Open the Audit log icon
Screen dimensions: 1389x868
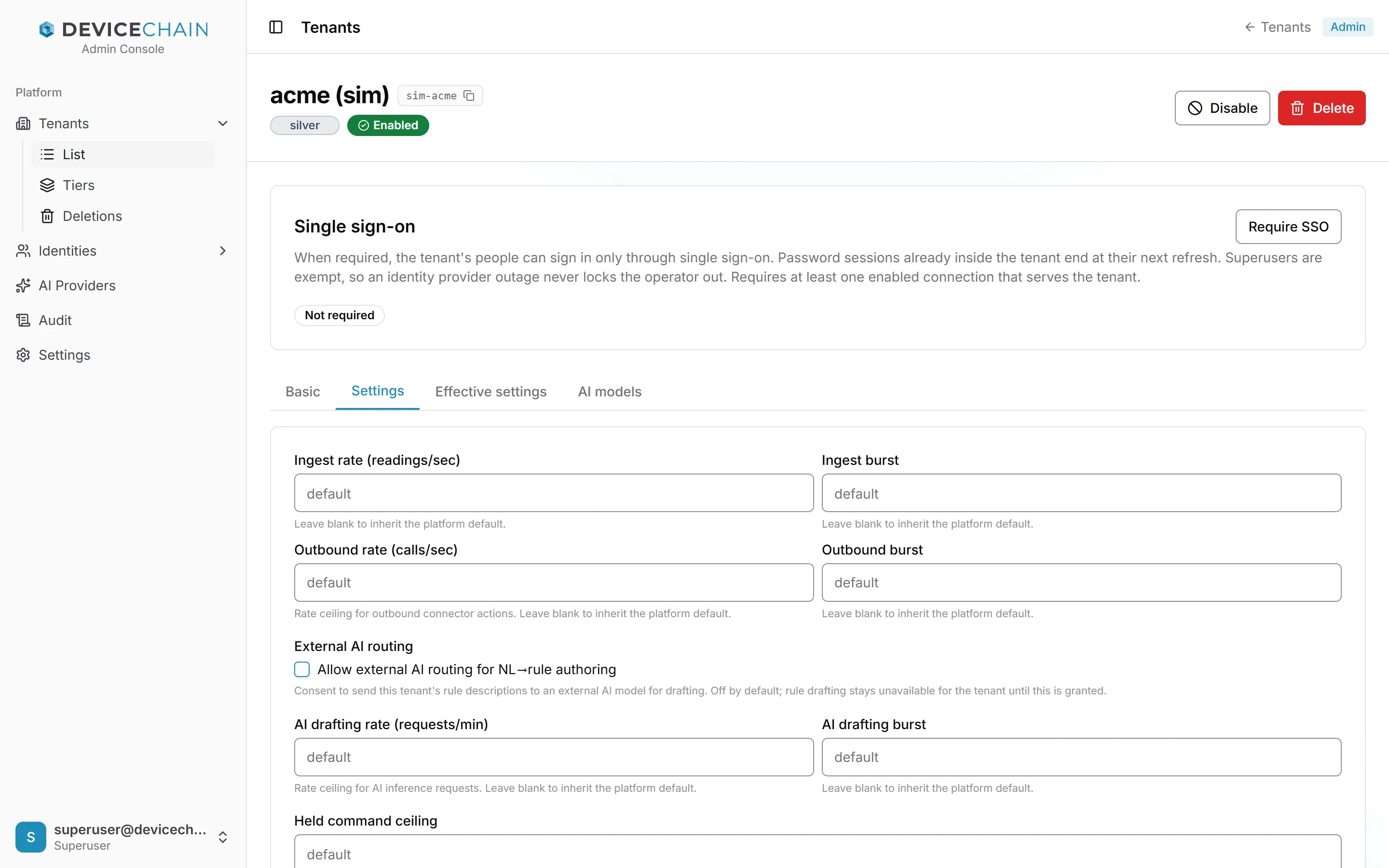click(23, 320)
